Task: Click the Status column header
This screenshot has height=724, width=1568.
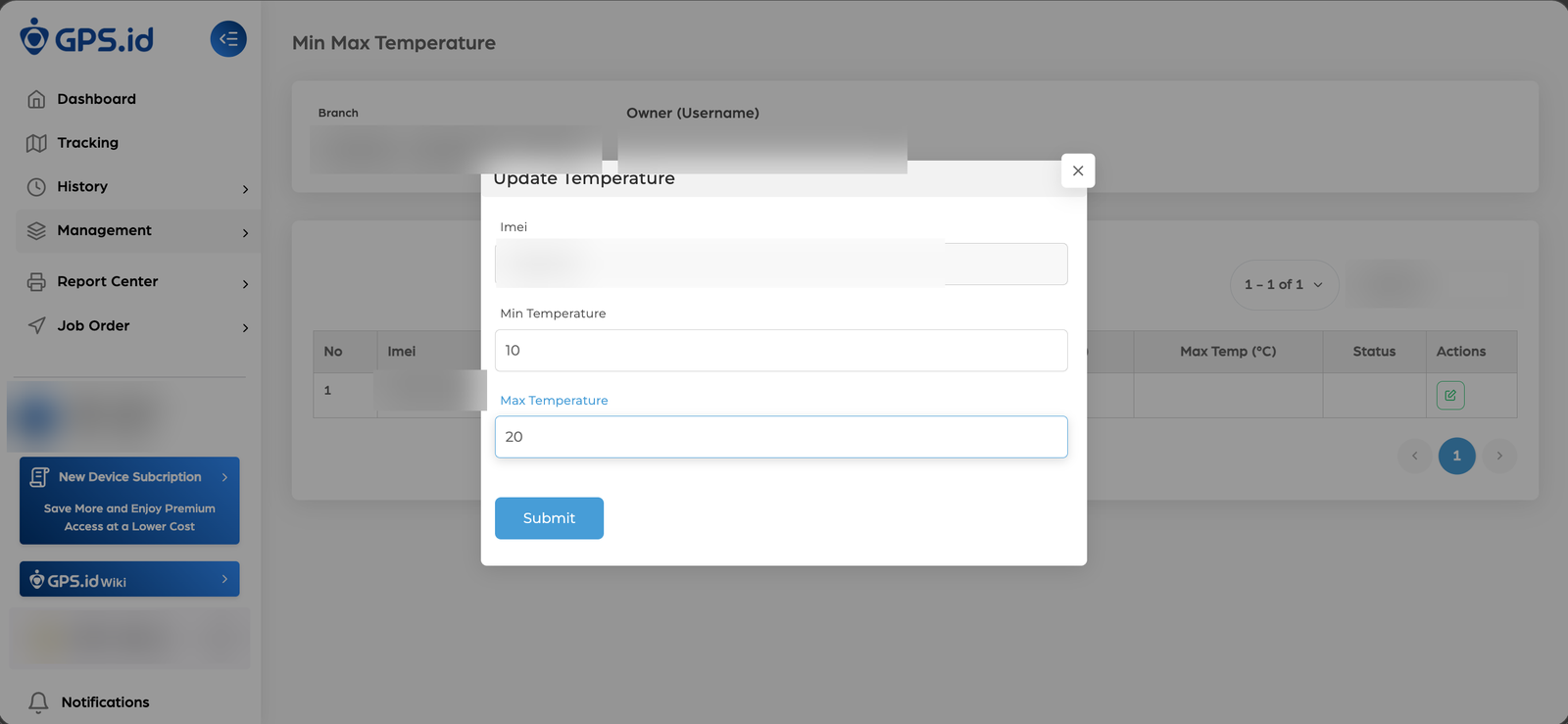Action: [x=1374, y=352]
